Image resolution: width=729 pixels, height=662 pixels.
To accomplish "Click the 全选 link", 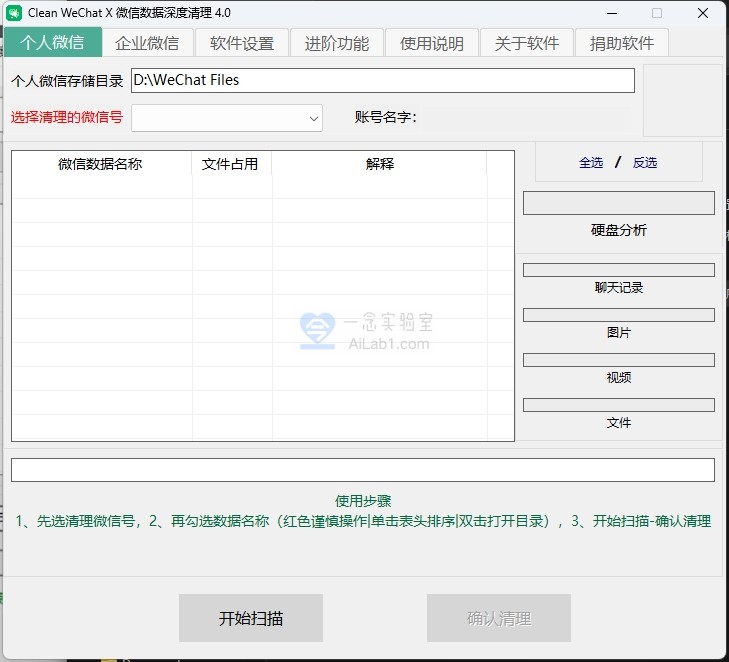I will 591,163.
